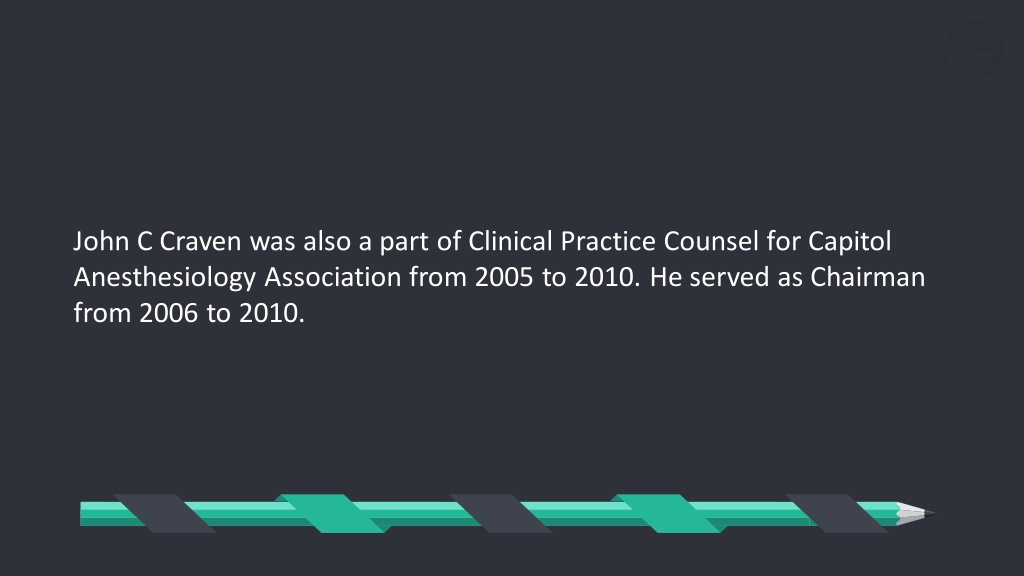Click the sharpened graphite tip of the pencil
1024x576 pixels.
[931, 514]
